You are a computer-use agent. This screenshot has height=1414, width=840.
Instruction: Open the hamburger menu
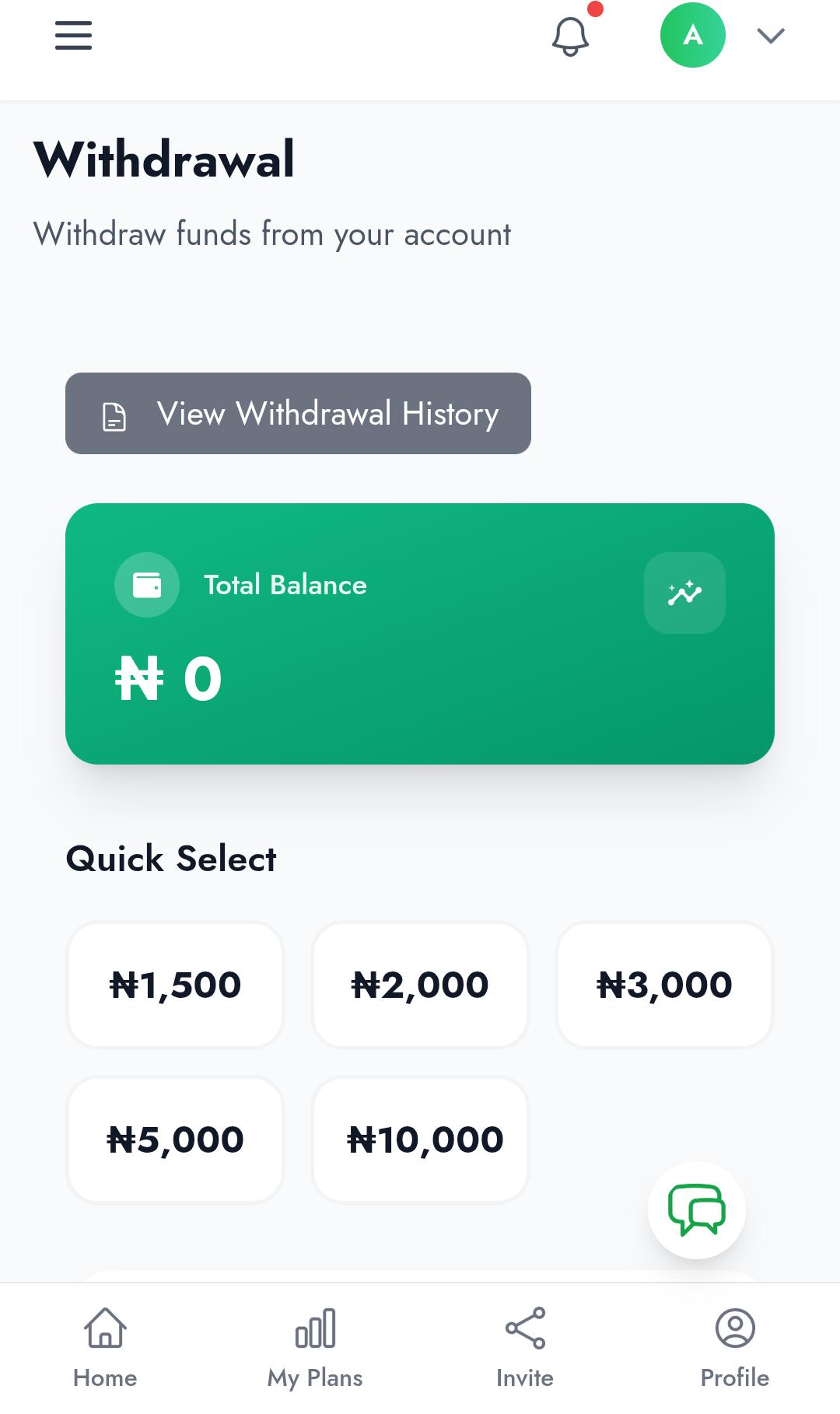tap(73, 35)
